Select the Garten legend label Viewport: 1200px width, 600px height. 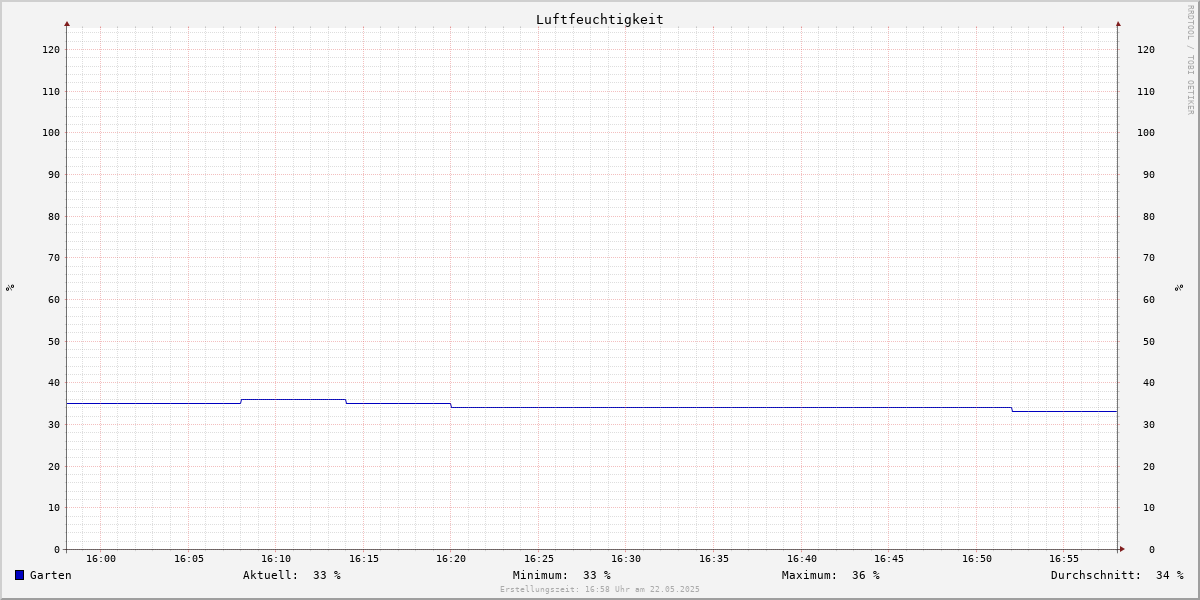(x=51, y=575)
